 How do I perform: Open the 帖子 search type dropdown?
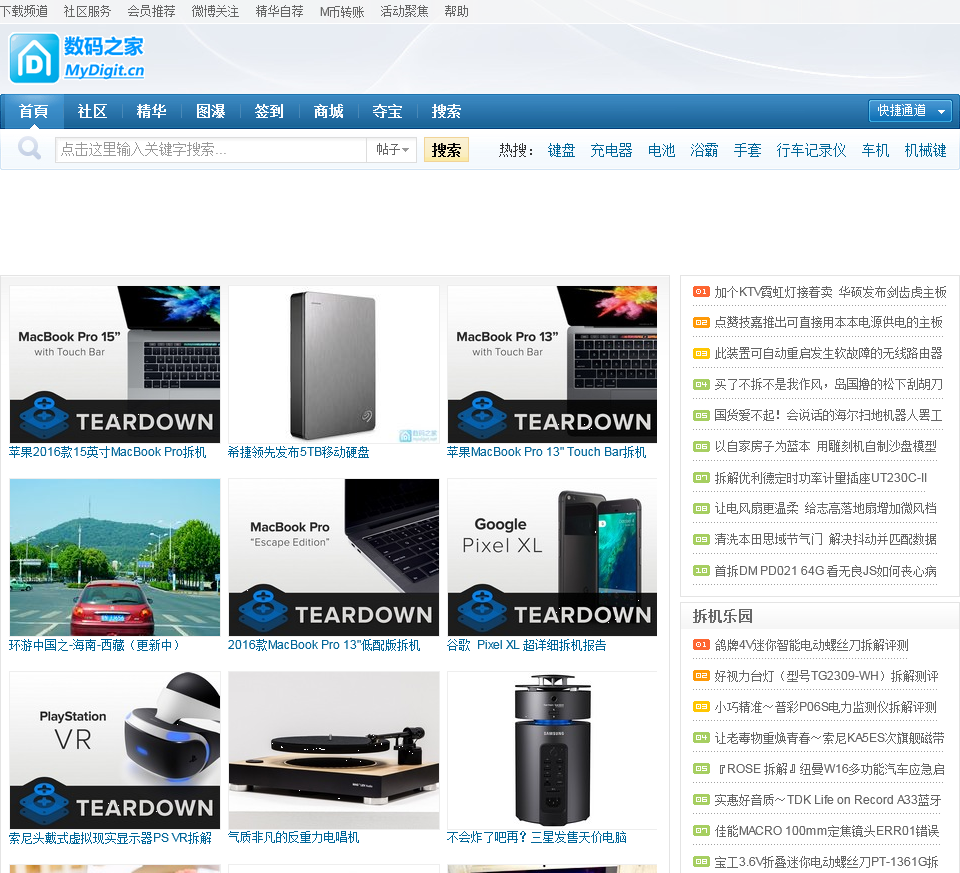click(x=392, y=149)
